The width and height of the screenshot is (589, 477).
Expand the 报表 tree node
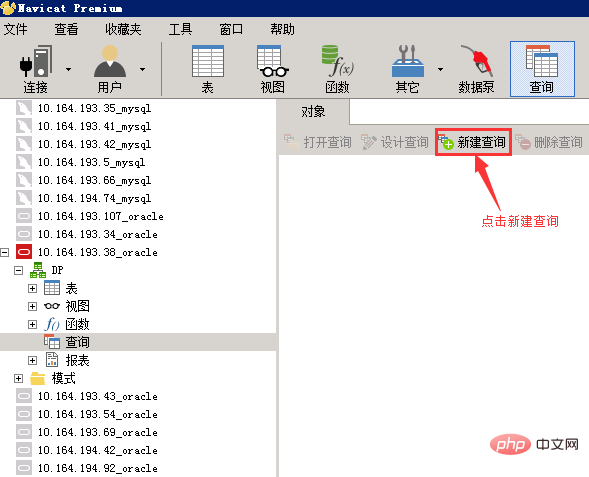tap(33, 361)
